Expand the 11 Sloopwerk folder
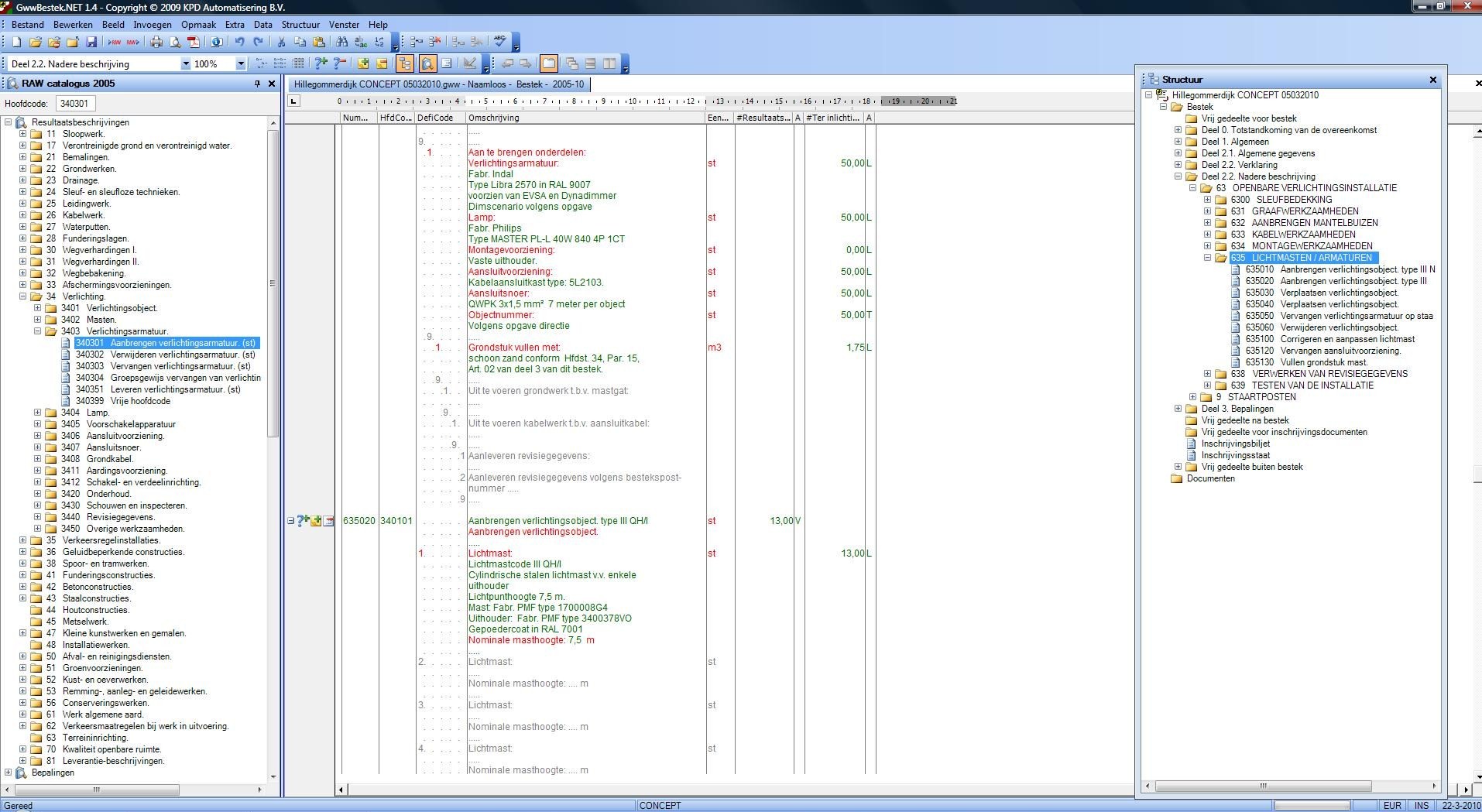 coord(22,134)
